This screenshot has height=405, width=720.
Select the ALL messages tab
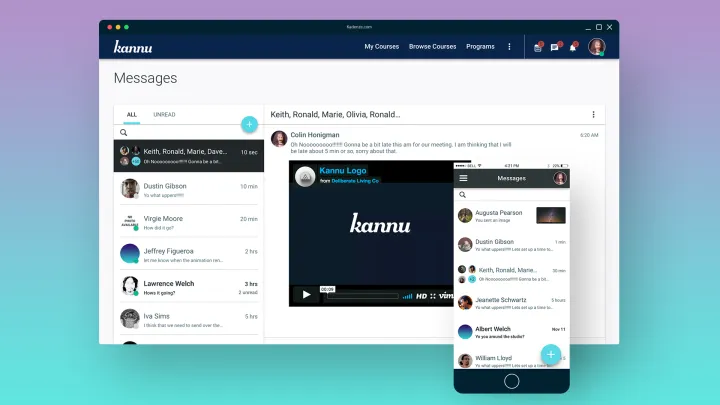(131, 115)
